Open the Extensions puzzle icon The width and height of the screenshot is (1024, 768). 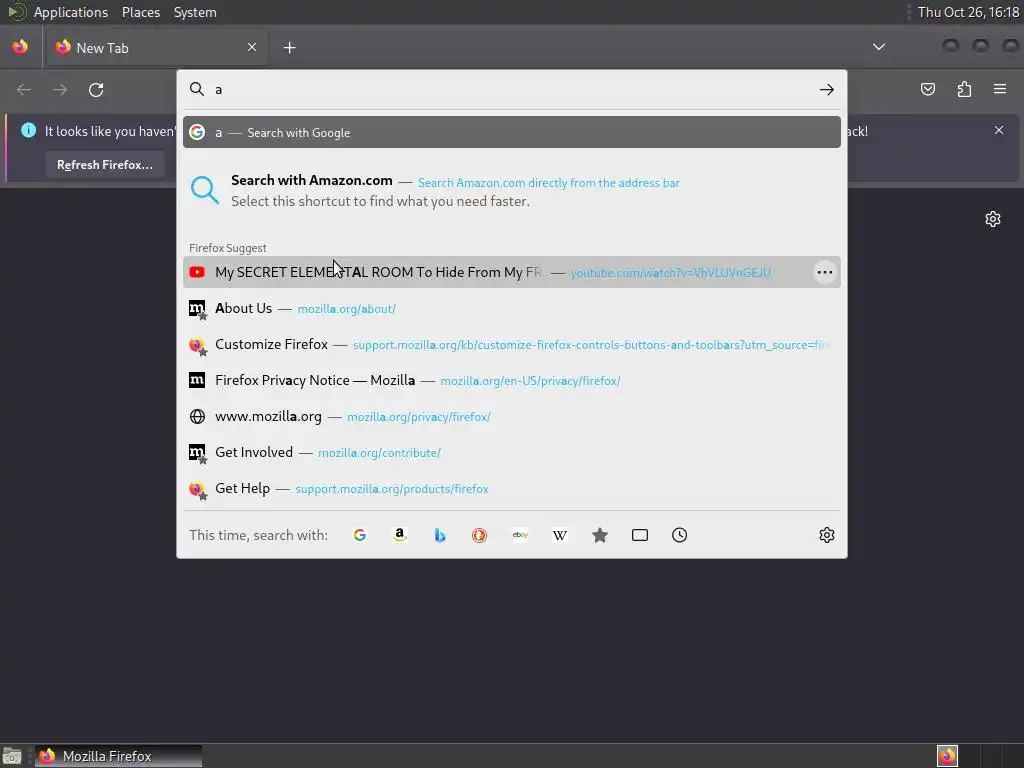click(964, 89)
